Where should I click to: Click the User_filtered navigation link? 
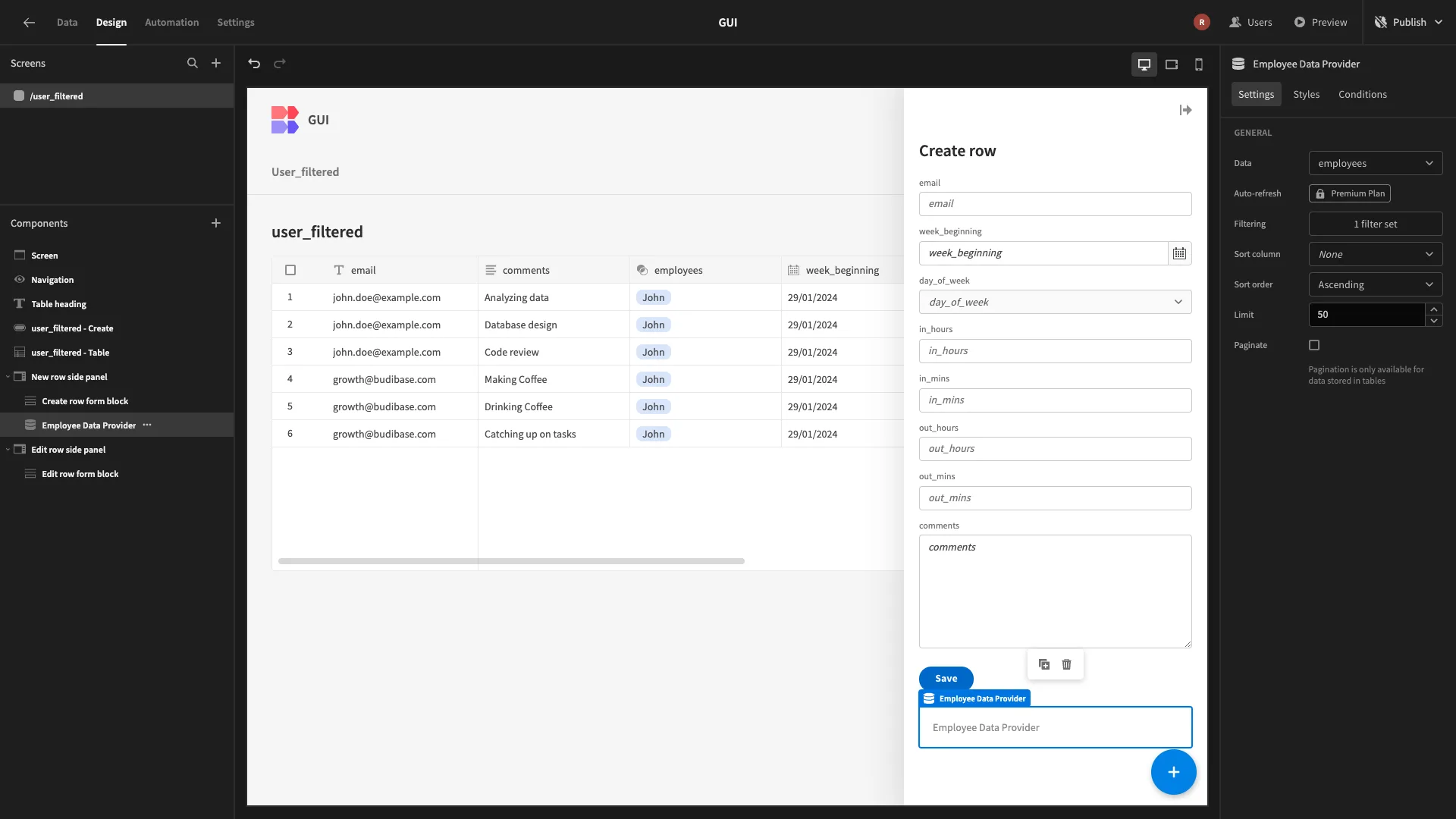pyautogui.click(x=305, y=172)
